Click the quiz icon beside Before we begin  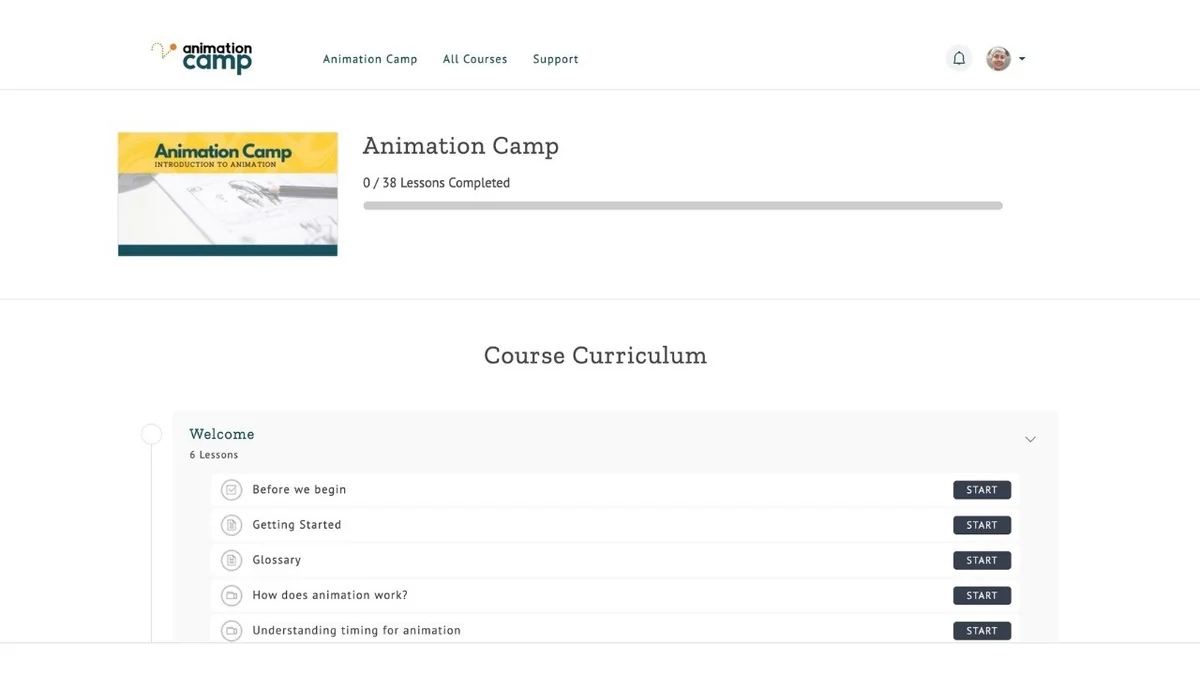coord(231,490)
